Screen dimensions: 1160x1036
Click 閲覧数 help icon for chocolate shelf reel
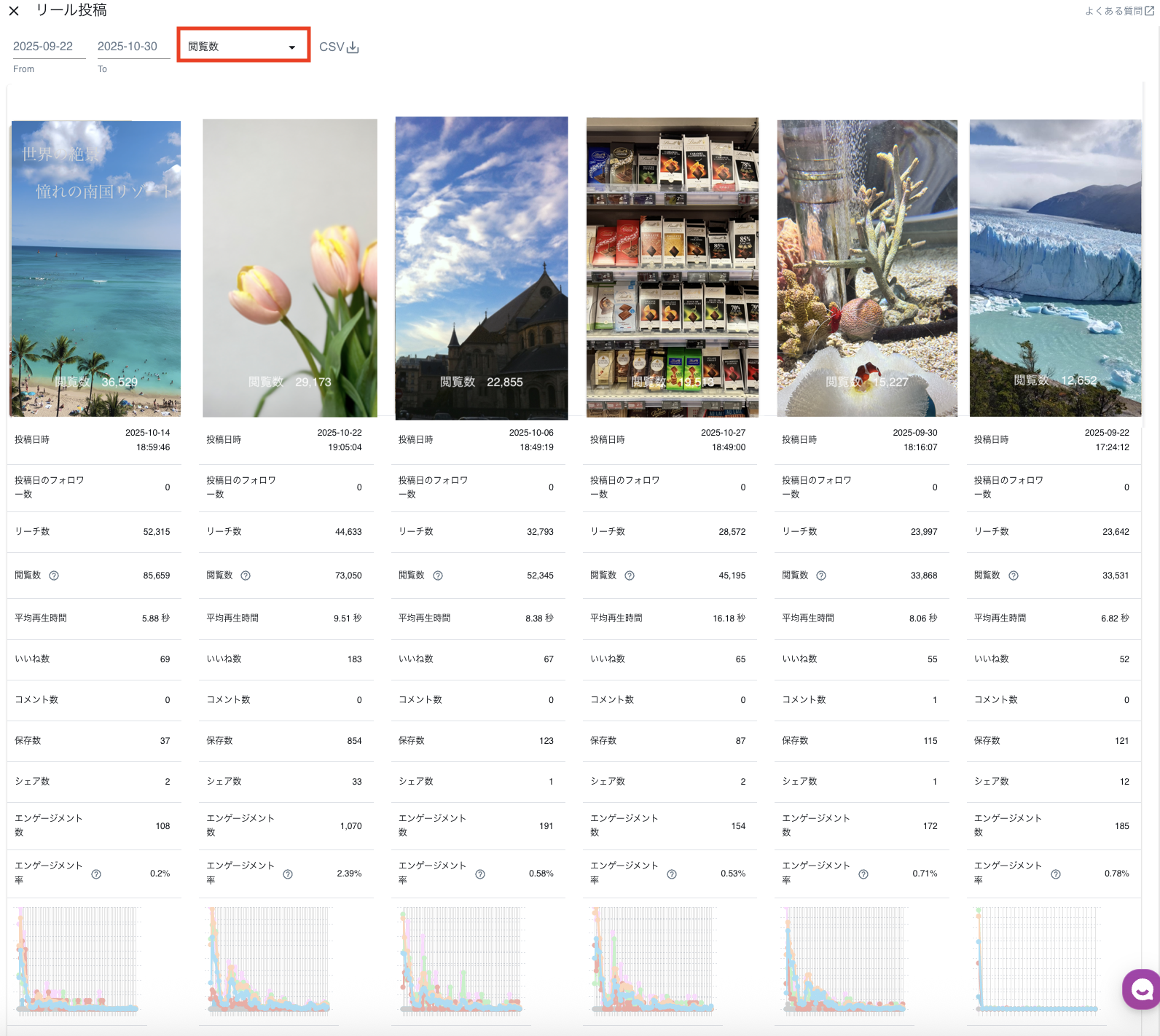pyautogui.click(x=630, y=576)
